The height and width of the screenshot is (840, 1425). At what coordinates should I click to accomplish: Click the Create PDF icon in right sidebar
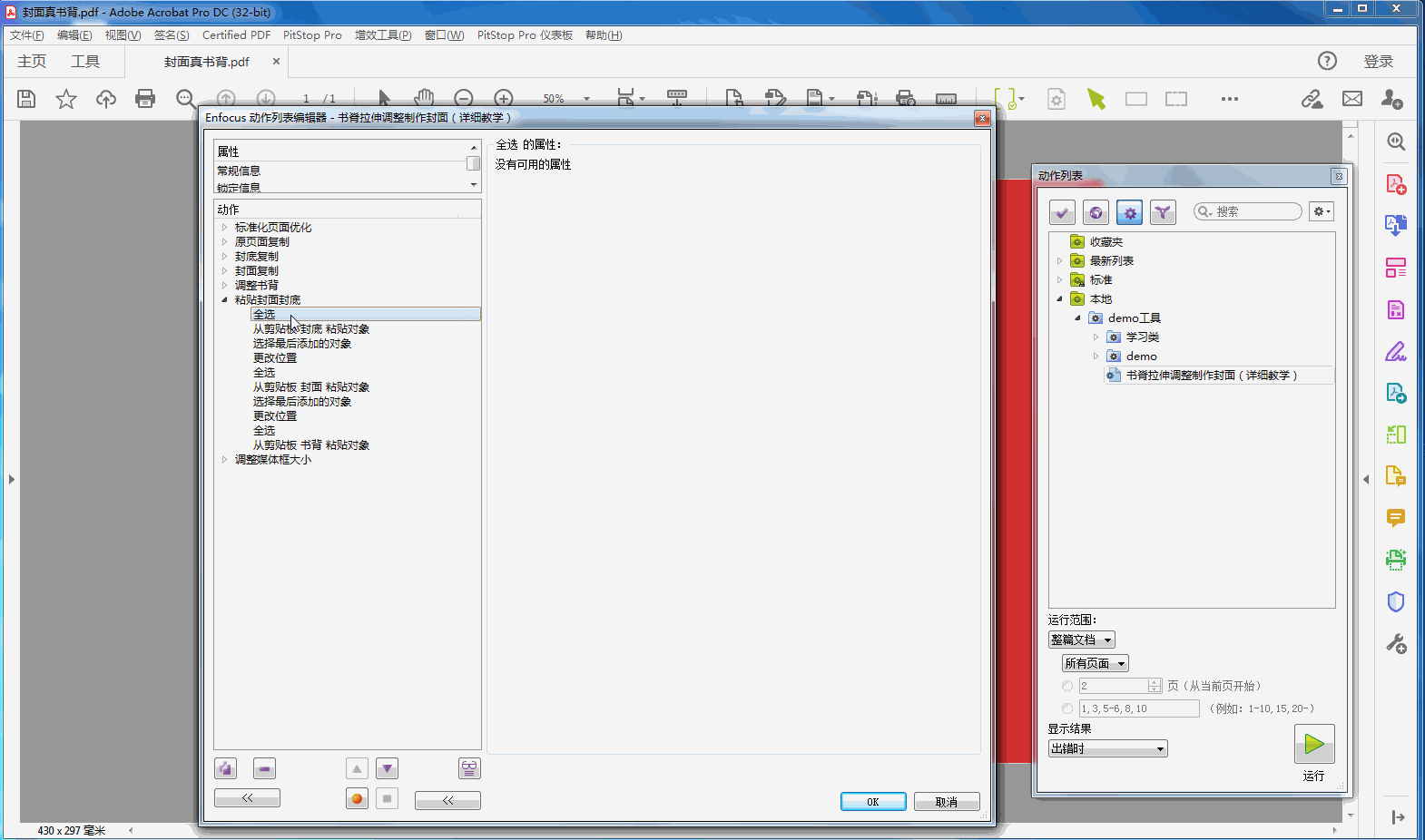(1396, 184)
